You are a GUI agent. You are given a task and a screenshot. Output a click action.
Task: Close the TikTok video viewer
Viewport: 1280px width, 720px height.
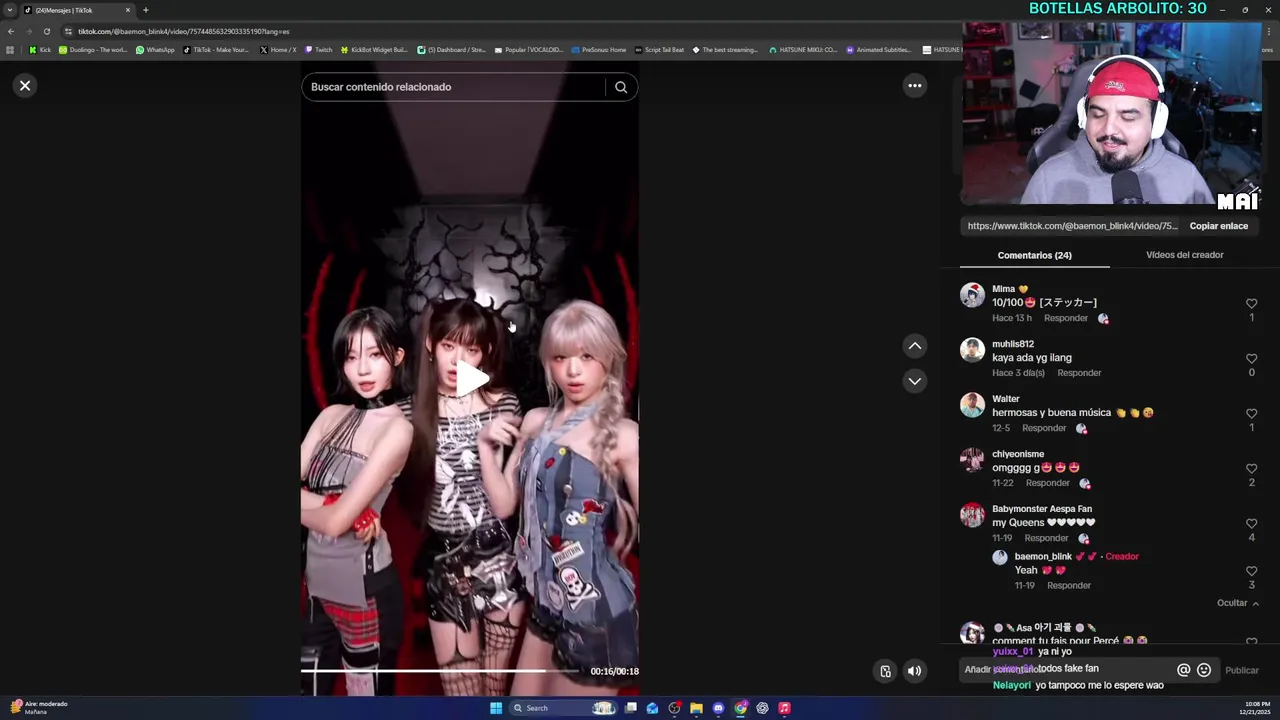[x=25, y=85]
